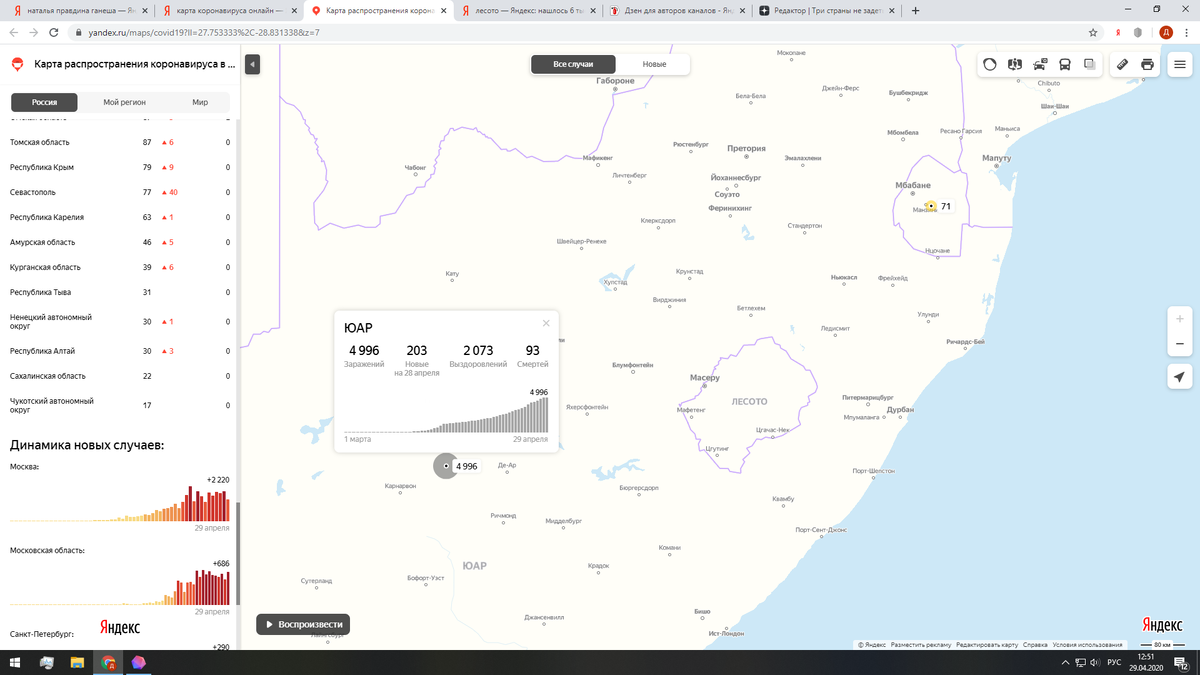Viewport: 1200px width, 675px height.
Task: Open the карта коронавируса онлайн tab
Action: [x=229, y=10]
